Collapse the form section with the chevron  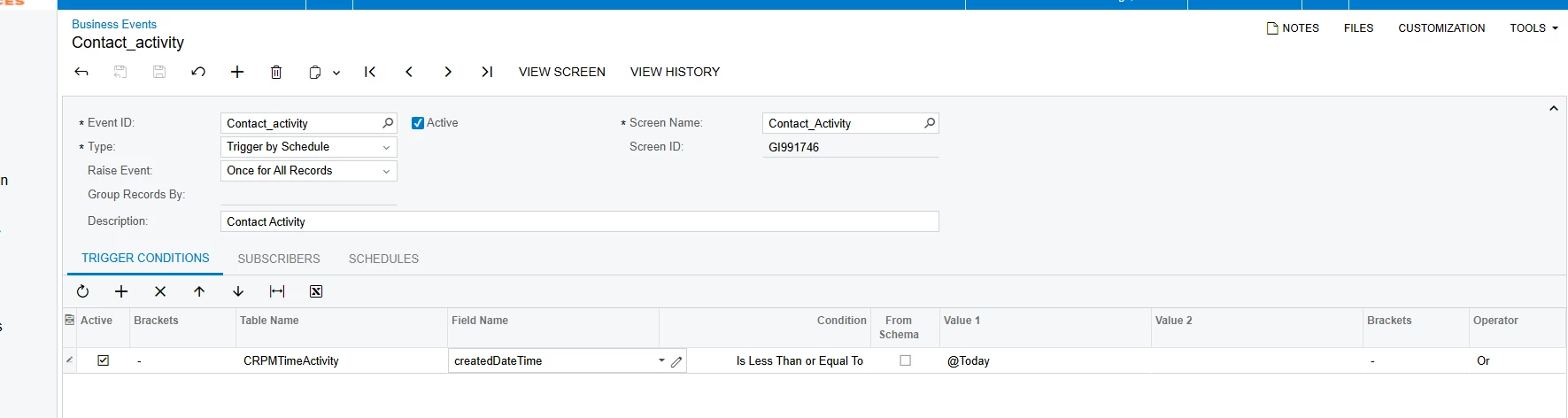tap(1553, 108)
